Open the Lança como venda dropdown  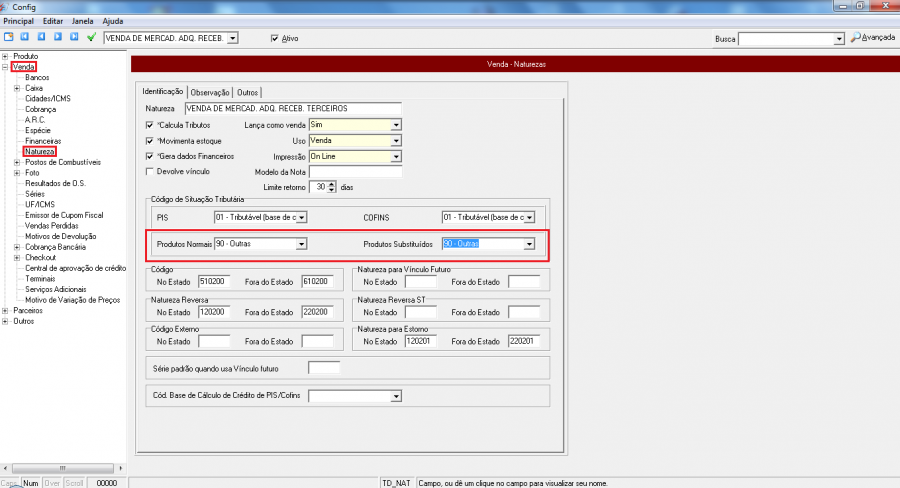point(395,125)
